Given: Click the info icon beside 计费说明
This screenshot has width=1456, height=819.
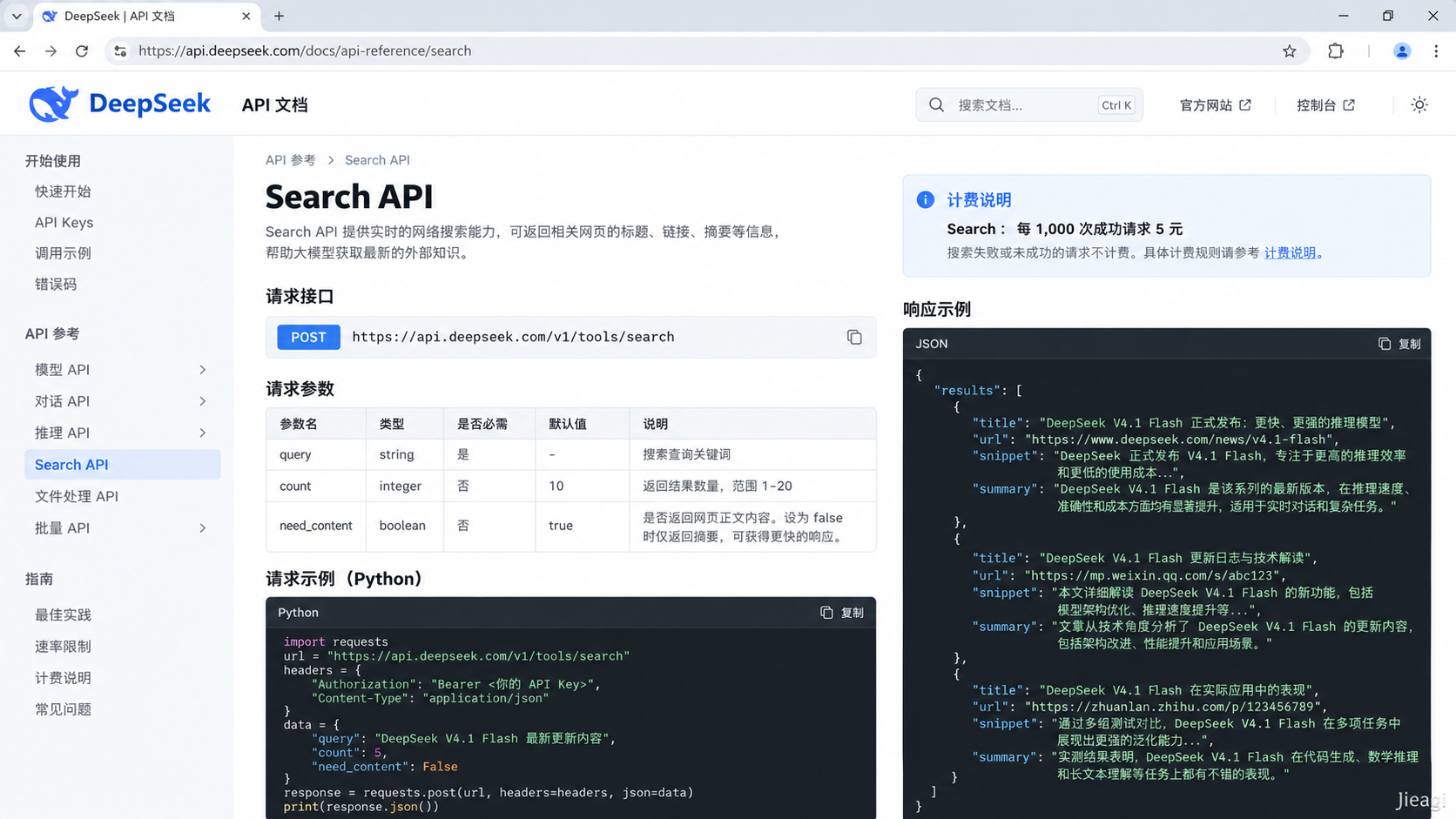Looking at the screenshot, I should (x=926, y=199).
